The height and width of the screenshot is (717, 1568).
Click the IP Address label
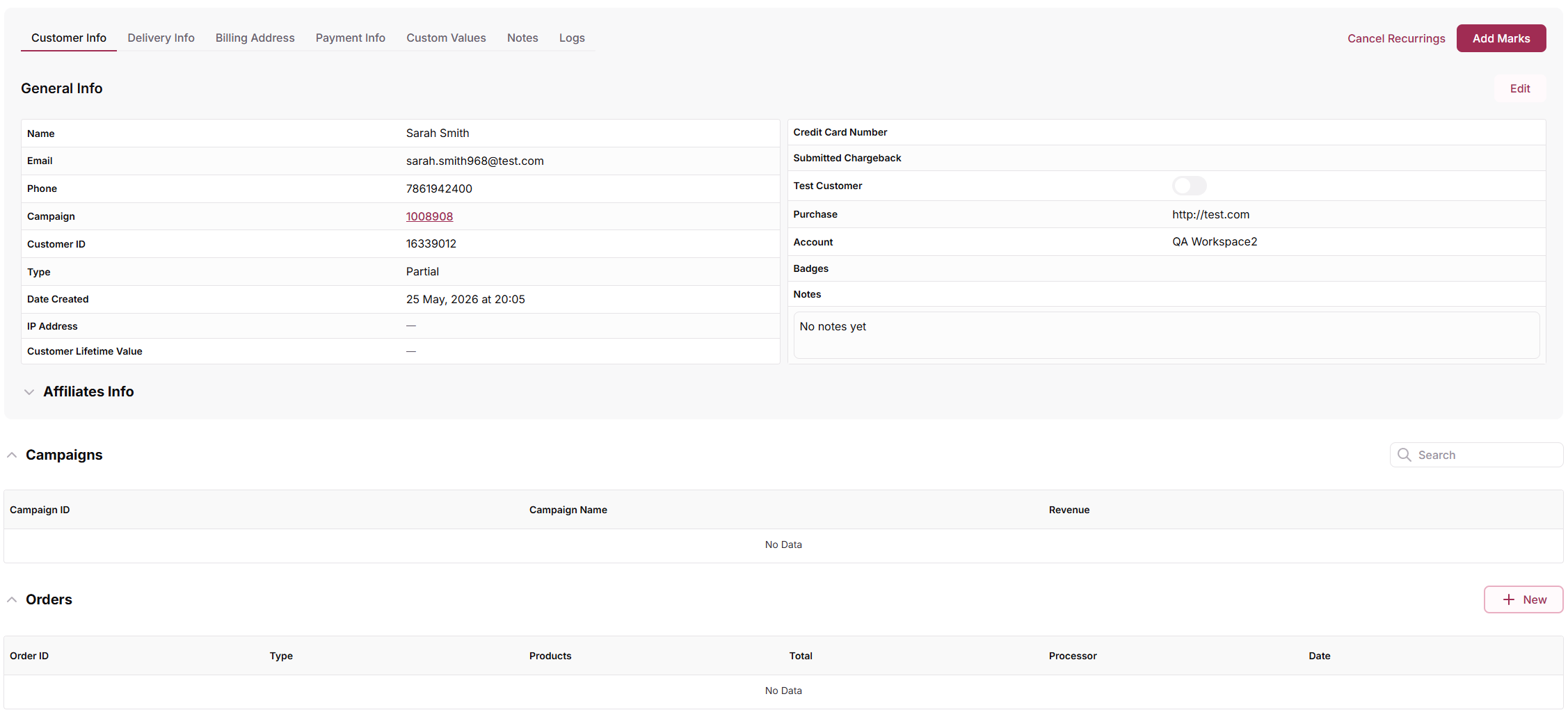pyautogui.click(x=52, y=327)
